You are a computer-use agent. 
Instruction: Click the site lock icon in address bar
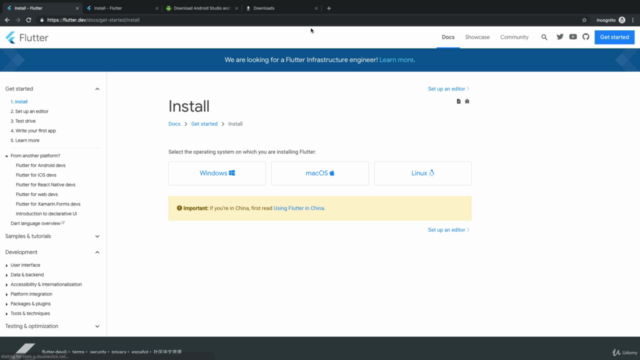[42, 20]
